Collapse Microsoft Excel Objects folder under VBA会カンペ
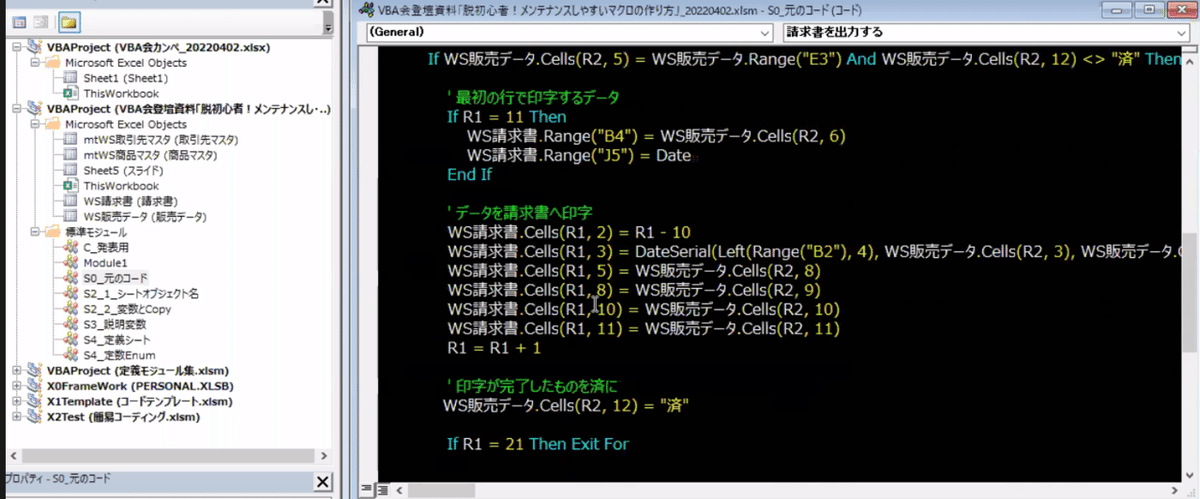This screenshot has width=1200, height=499. point(34,62)
